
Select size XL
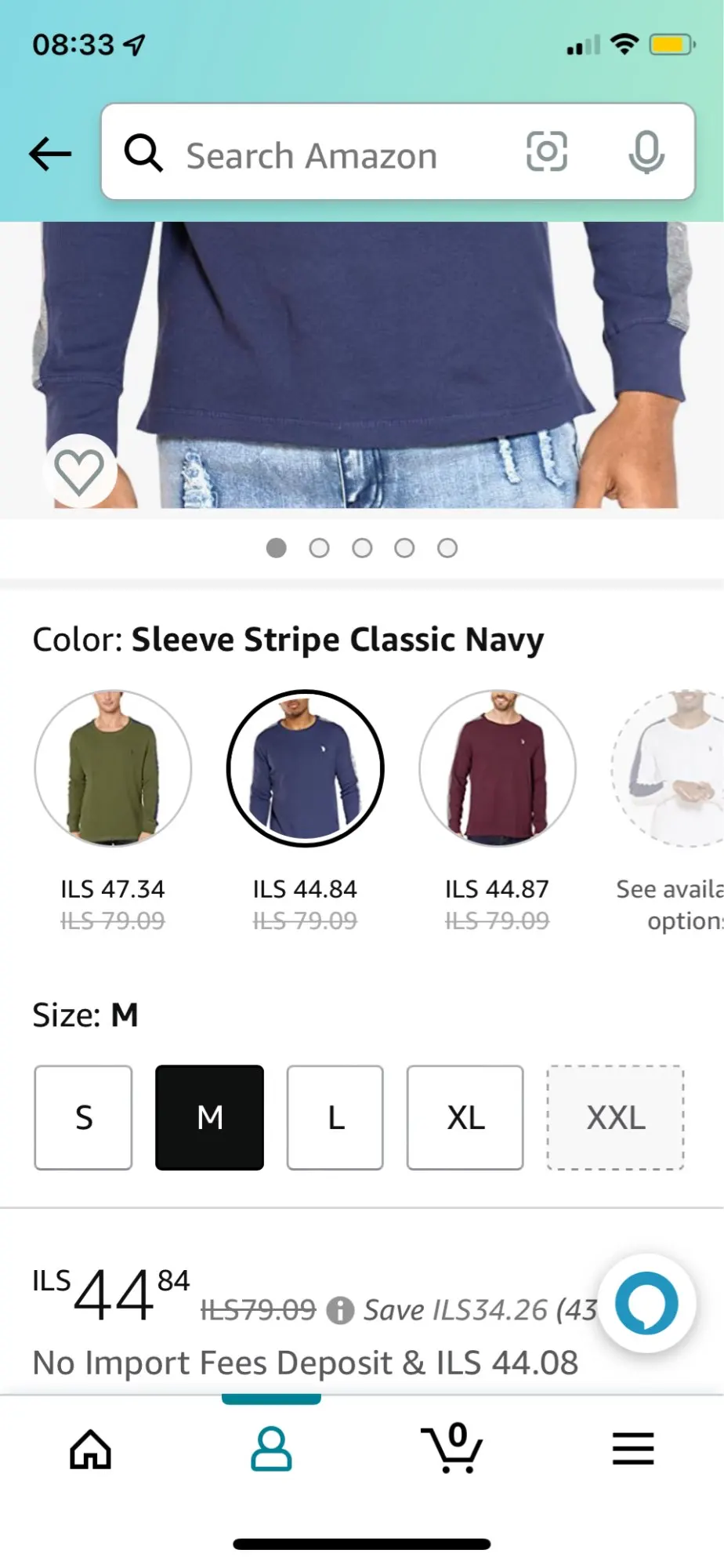click(x=465, y=1117)
